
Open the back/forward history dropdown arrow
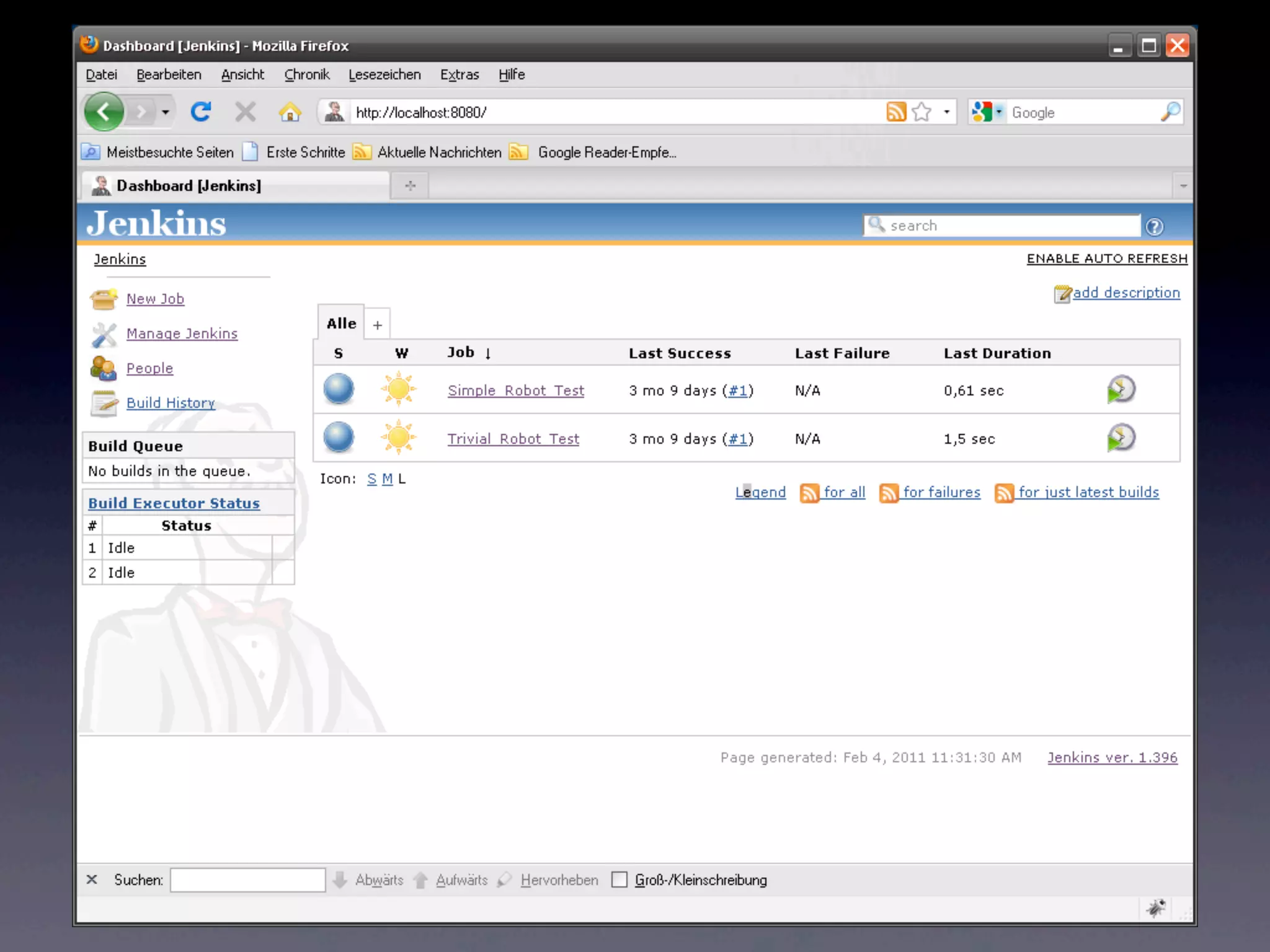pos(165,112)
